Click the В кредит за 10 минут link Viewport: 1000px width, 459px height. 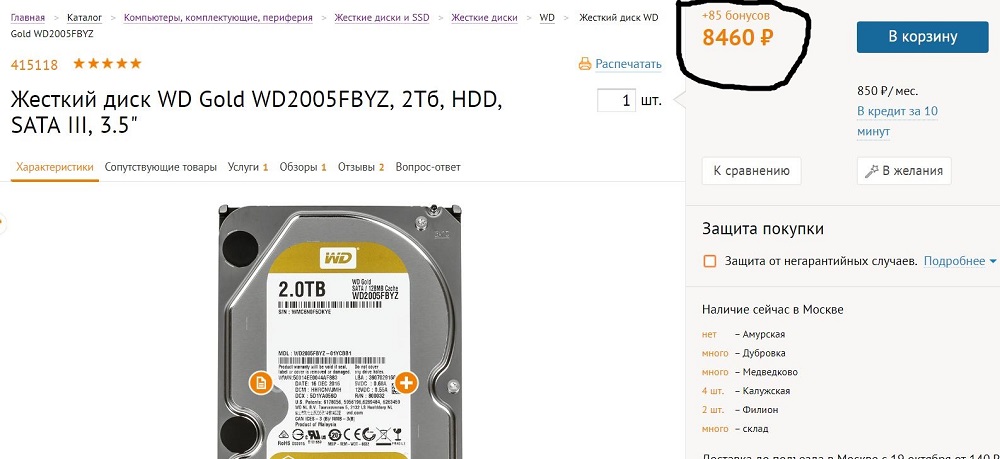(x=897, y=121)
